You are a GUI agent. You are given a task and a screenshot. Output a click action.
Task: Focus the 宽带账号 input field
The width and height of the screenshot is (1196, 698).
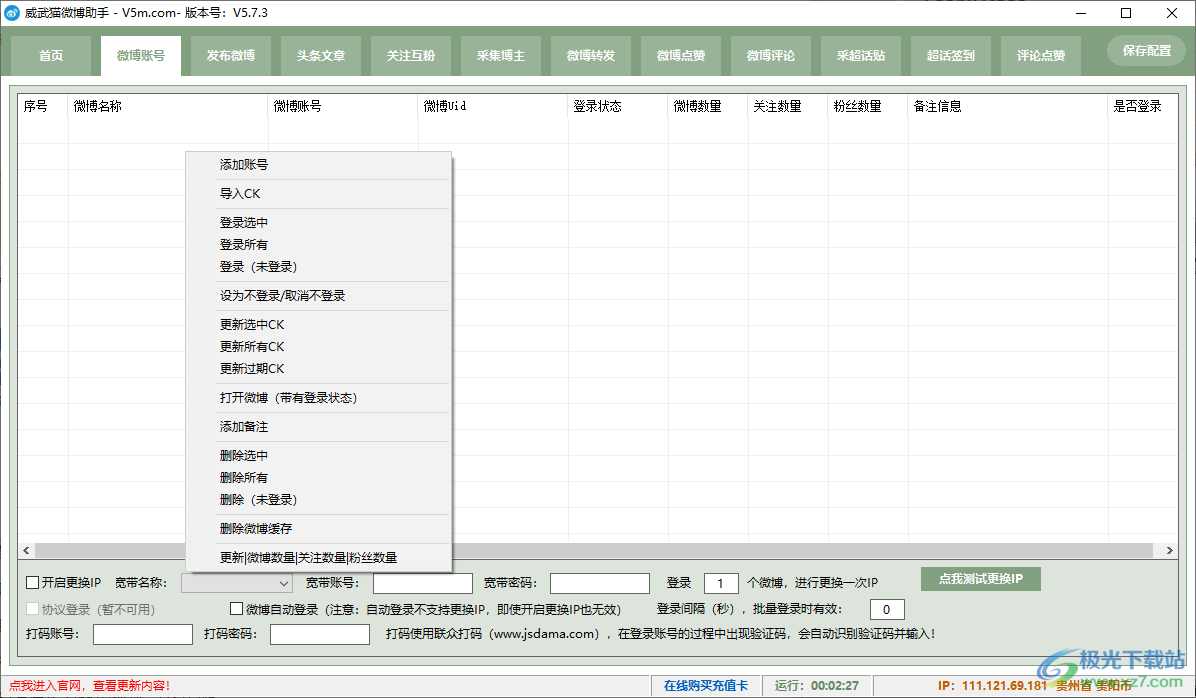423,584
